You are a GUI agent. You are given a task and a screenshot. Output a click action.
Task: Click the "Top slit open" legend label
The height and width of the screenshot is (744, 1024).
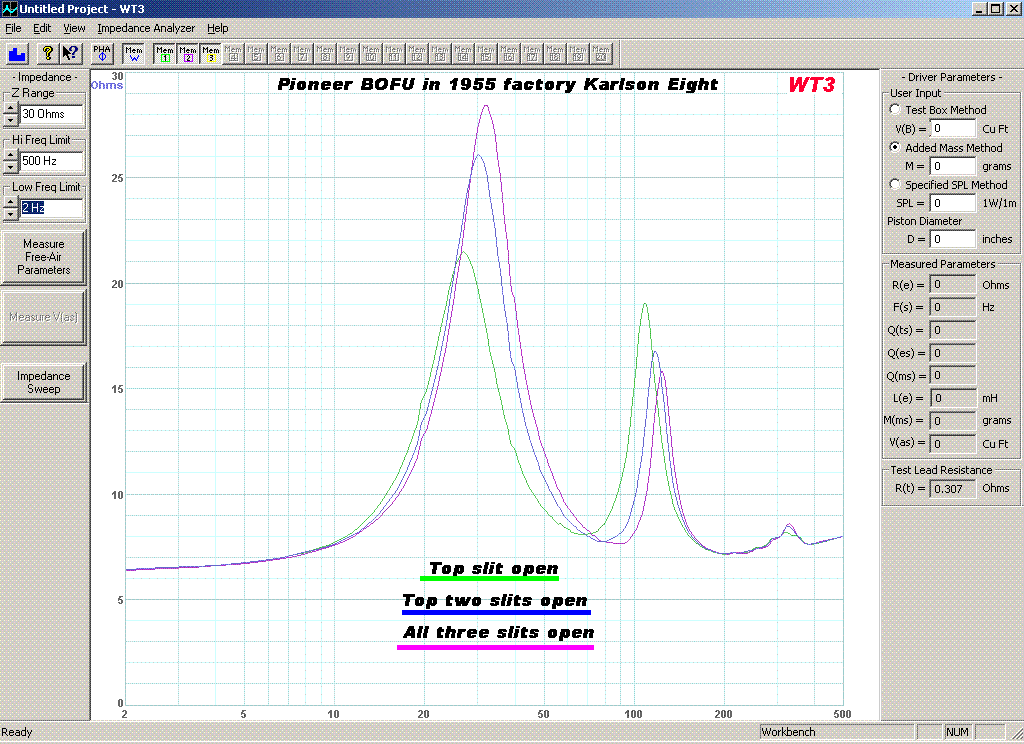[x=494, y=568]
